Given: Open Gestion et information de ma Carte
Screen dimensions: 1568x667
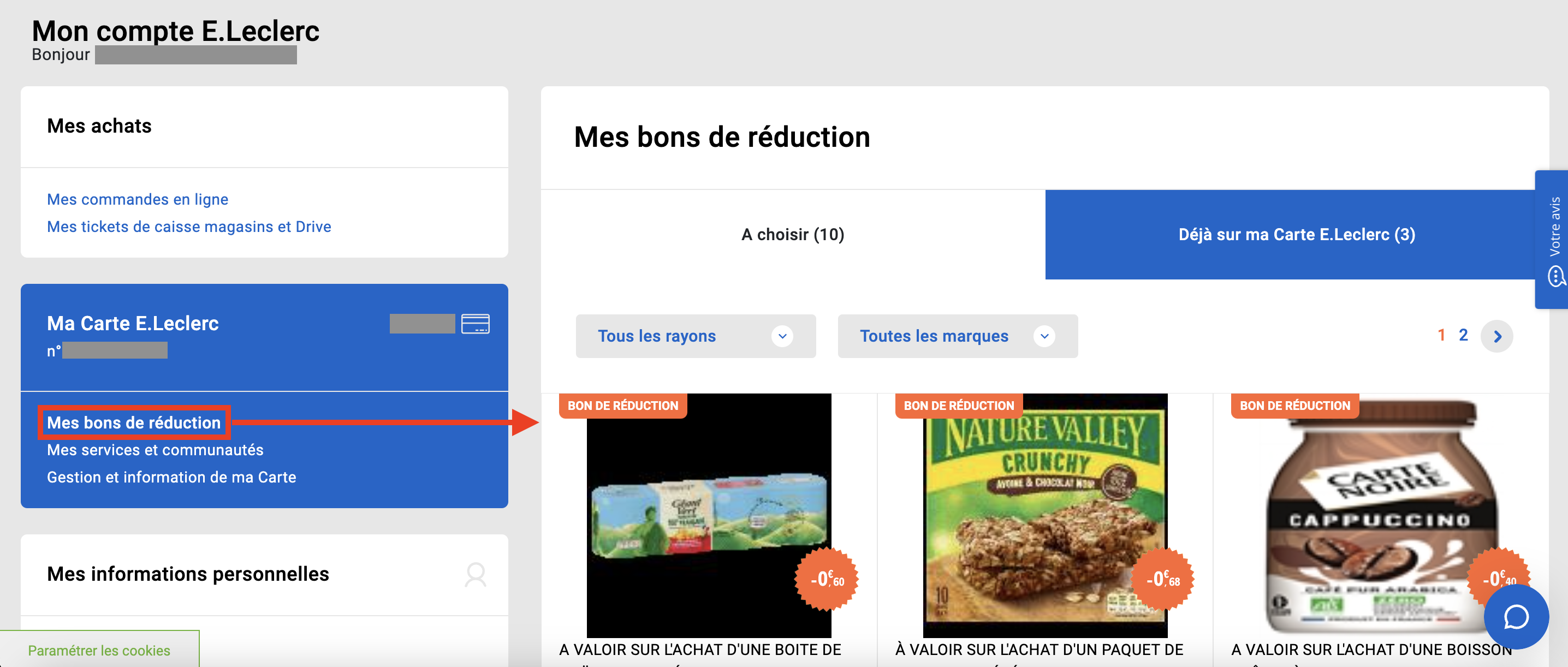Looking at the screenshot, I should point(171,477).
